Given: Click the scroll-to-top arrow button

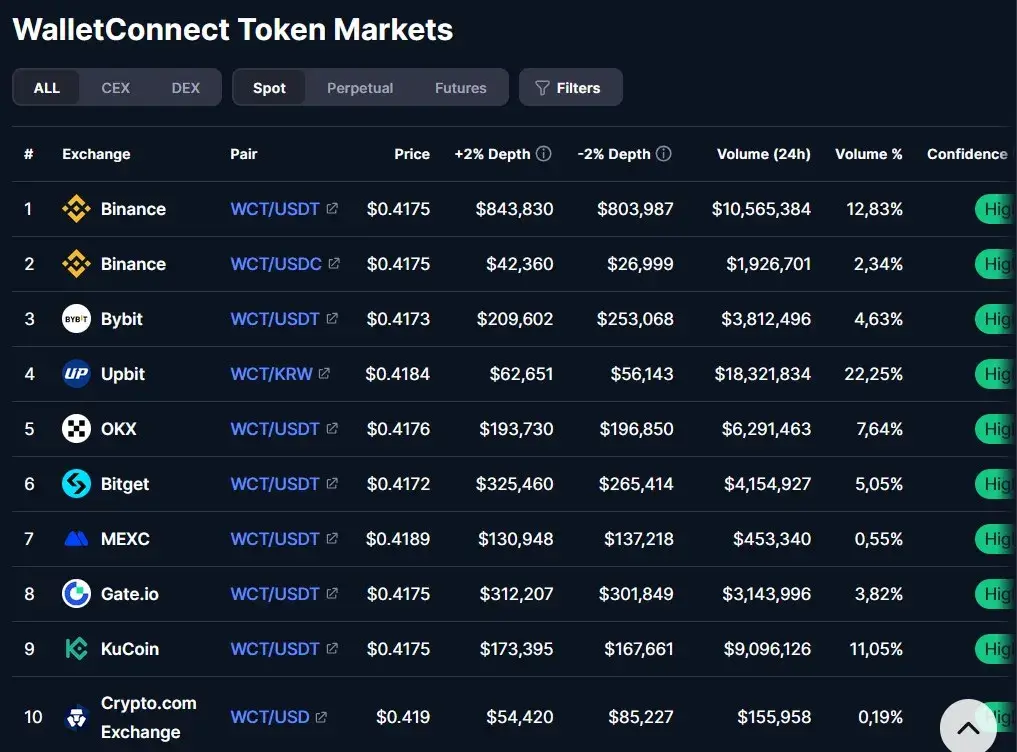Looking at the screenshot, I should 968,727.
